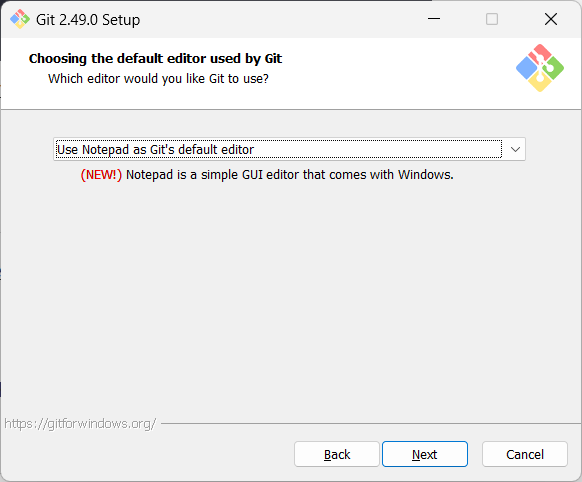Click the 'Choosing the default editor' heading

click(x=156, y=59)
